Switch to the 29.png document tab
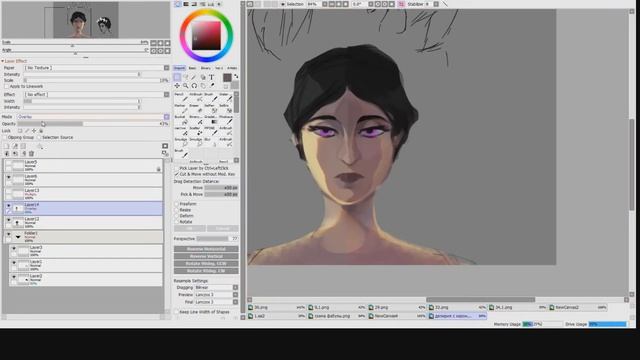This screenshot has width=640, height=360. tap(397, 307)
